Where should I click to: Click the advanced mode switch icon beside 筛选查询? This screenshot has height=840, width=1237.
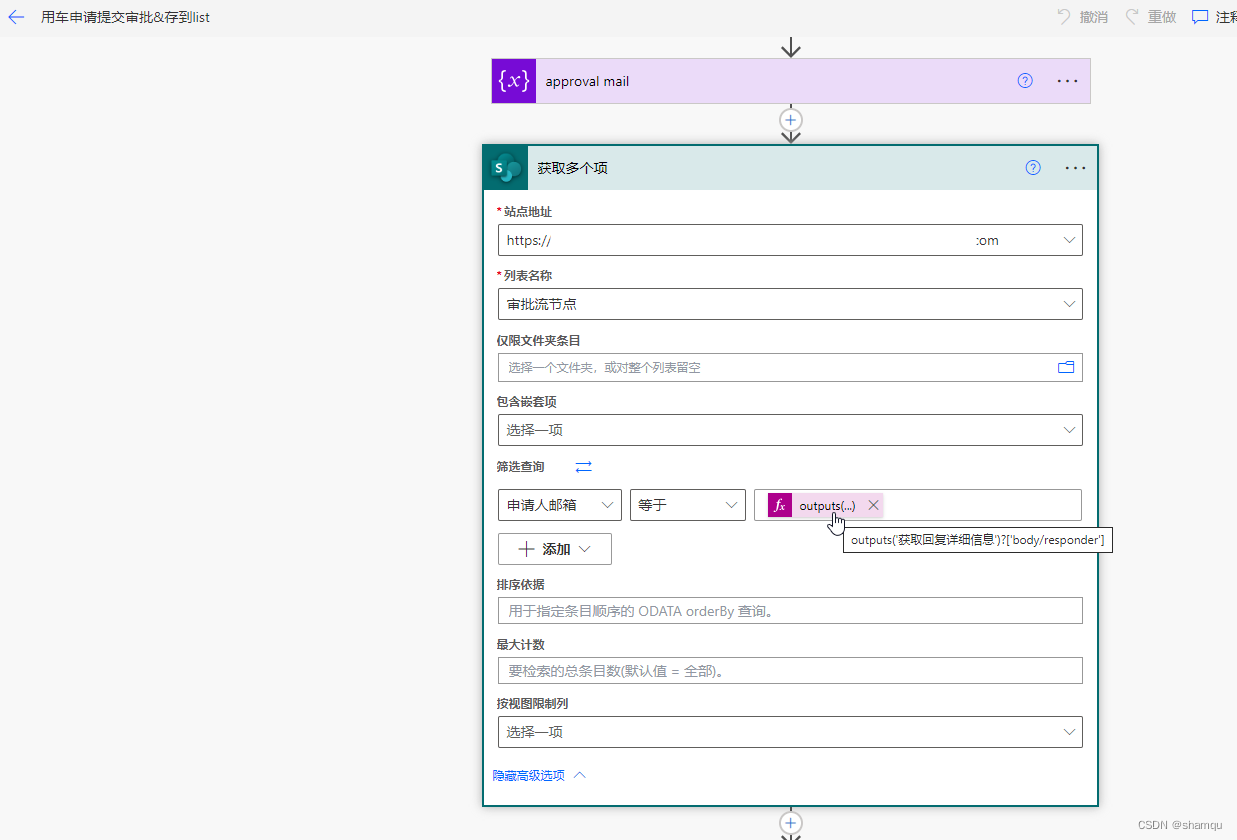[x=583, y=466]
